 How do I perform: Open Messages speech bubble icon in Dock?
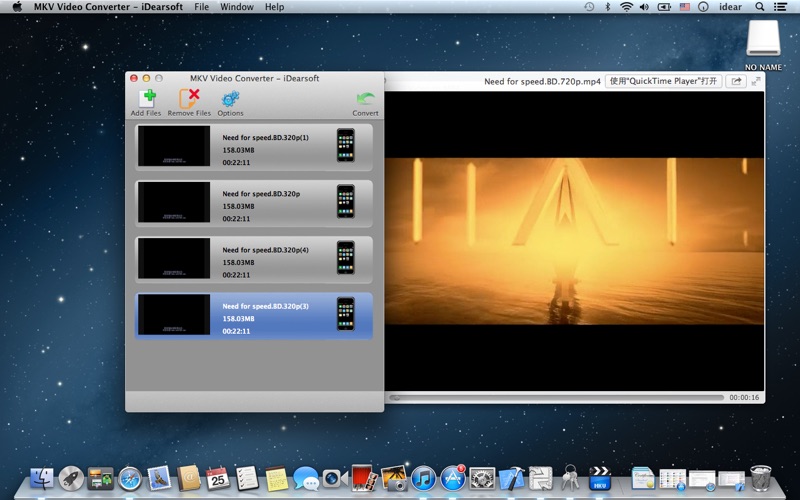pos(306,479)
